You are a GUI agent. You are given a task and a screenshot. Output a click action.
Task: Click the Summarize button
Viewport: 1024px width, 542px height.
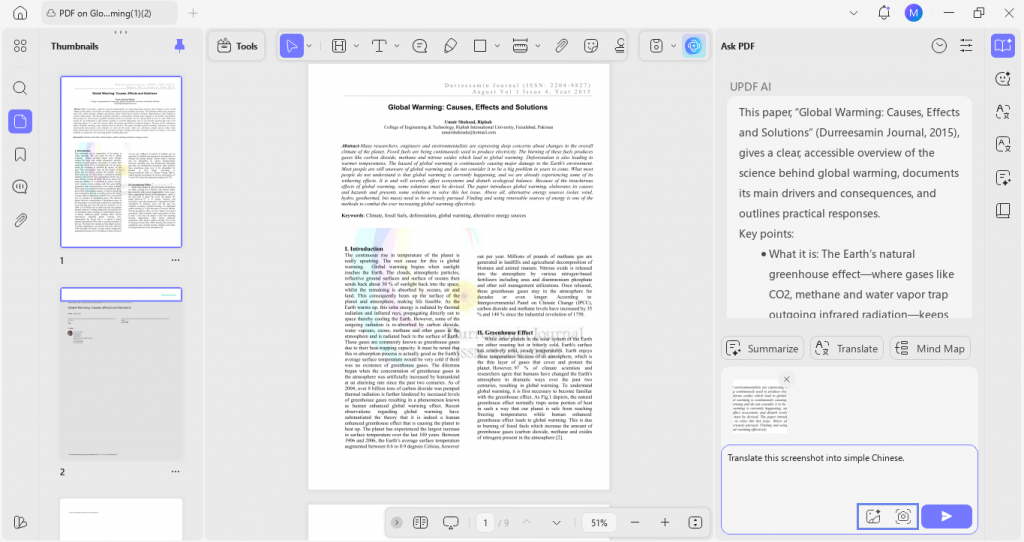point(763,349)
